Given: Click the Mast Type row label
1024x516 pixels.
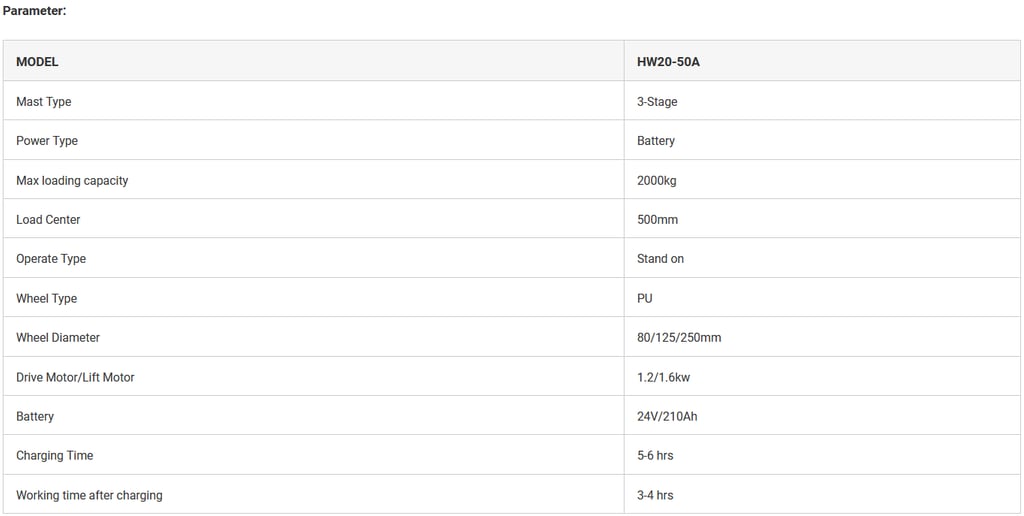Looking at the screenshot, I should [44, 102].
